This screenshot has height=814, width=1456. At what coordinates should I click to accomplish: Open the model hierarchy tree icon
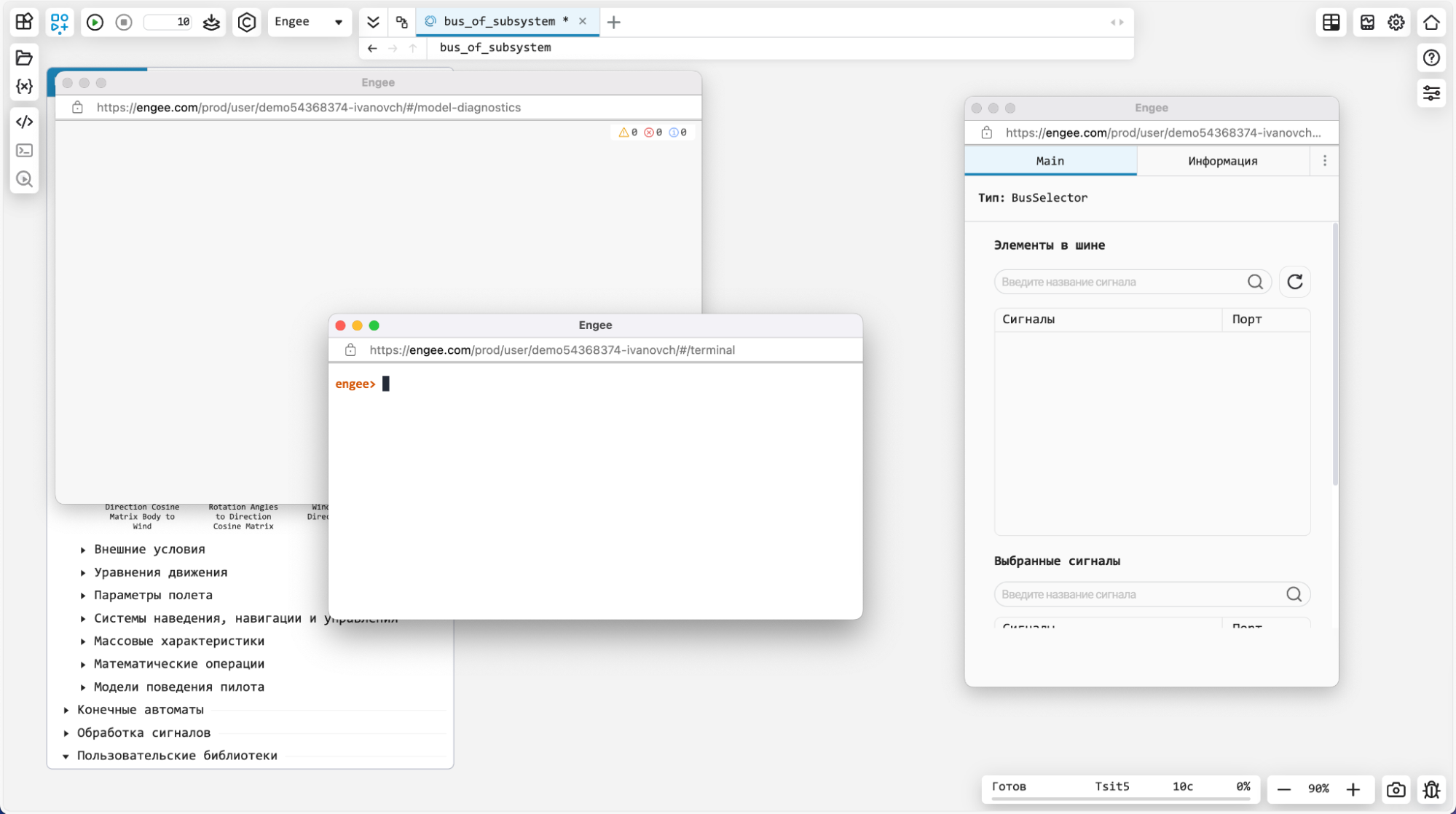401,22
